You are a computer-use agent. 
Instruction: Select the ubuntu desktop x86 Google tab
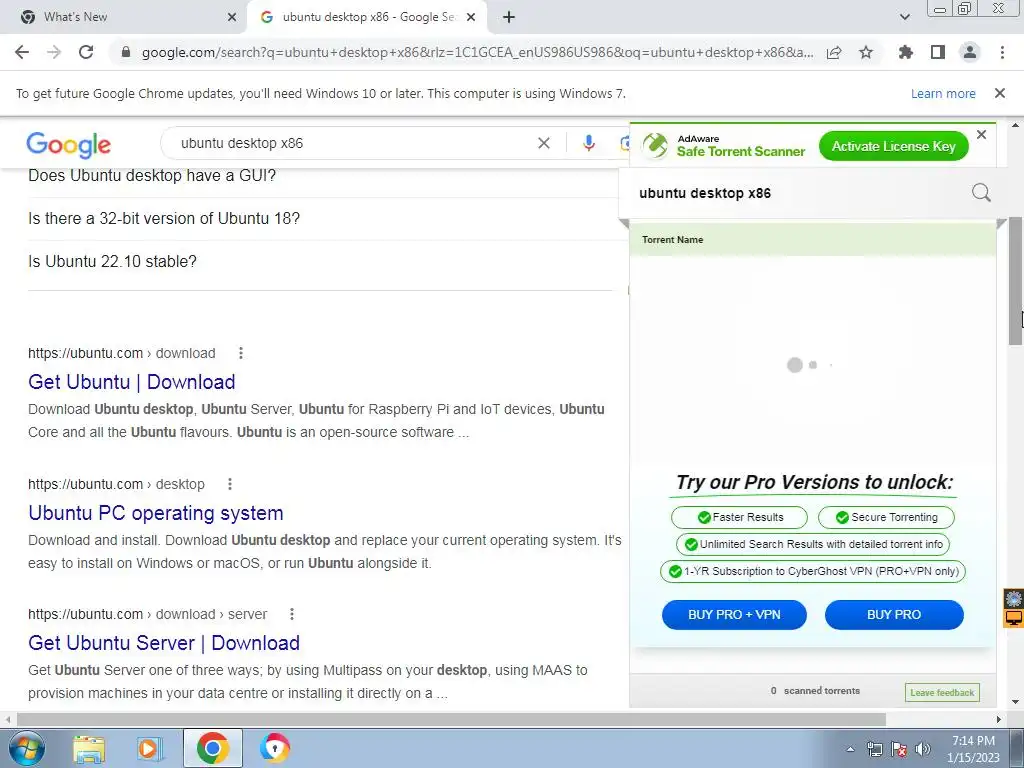368,17
